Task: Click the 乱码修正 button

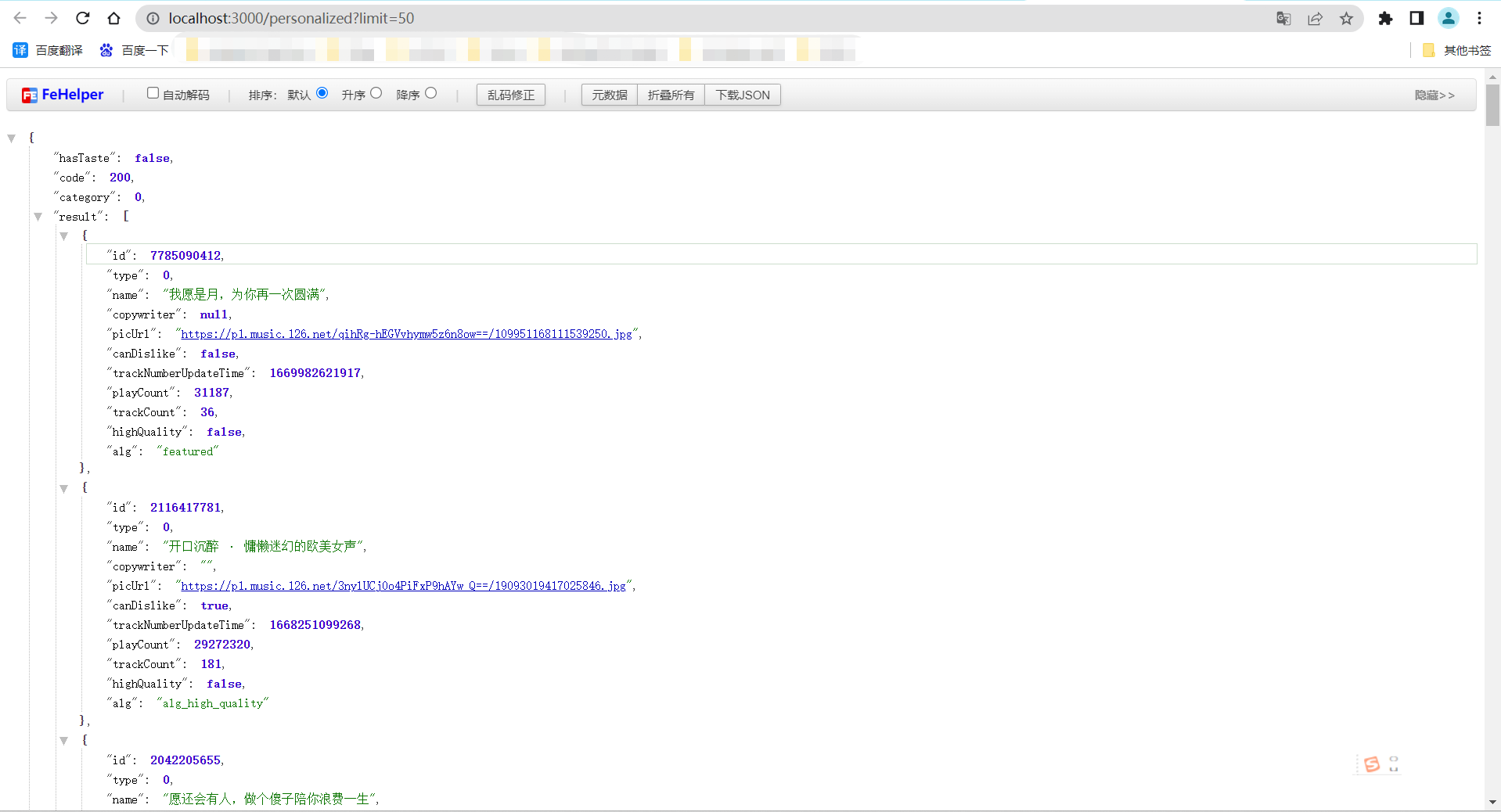Action: (x=511, y=95)
